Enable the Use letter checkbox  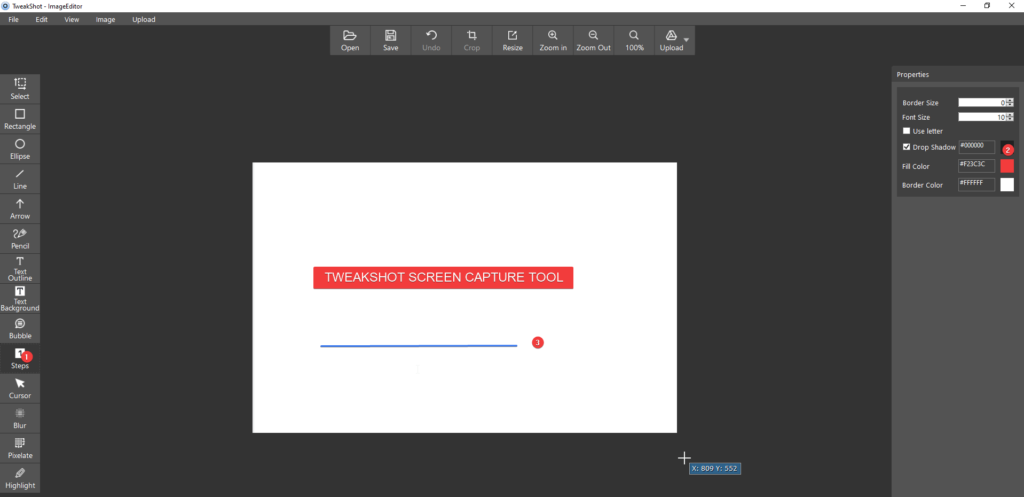[906, 131]
